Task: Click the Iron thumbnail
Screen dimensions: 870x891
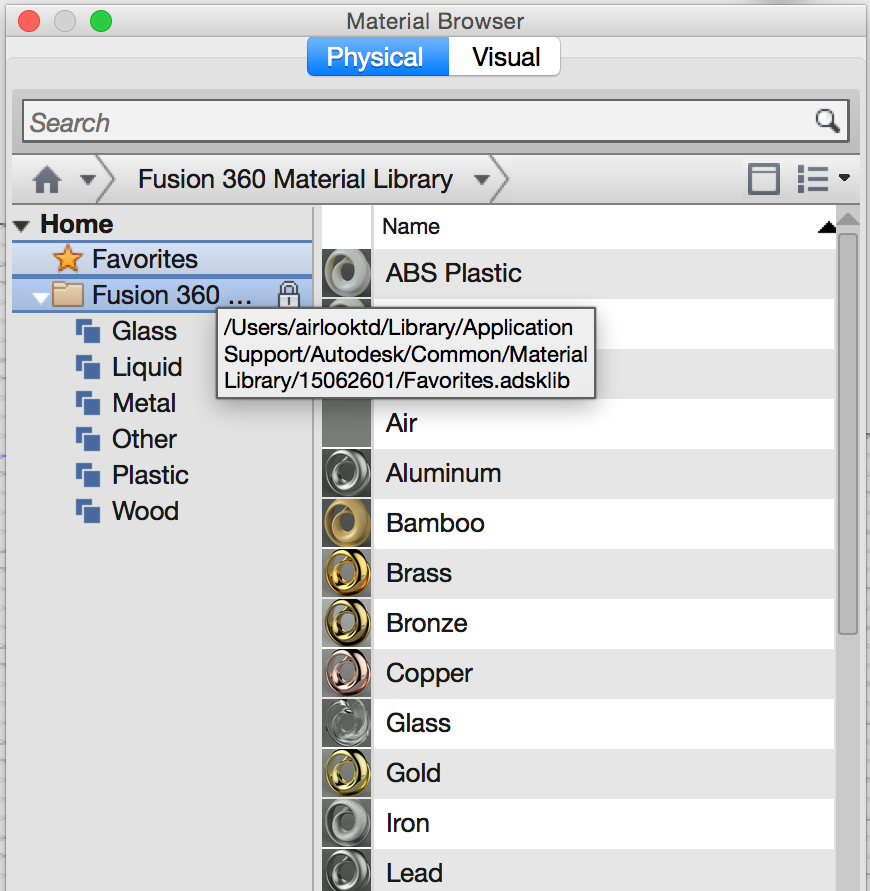Action: pos(347,823)
